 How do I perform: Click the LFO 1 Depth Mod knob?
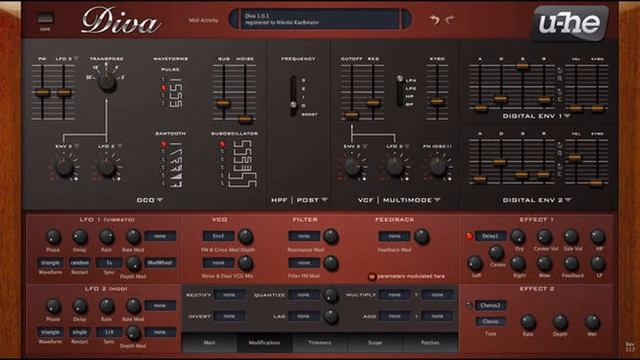click(x=133, y=264)
